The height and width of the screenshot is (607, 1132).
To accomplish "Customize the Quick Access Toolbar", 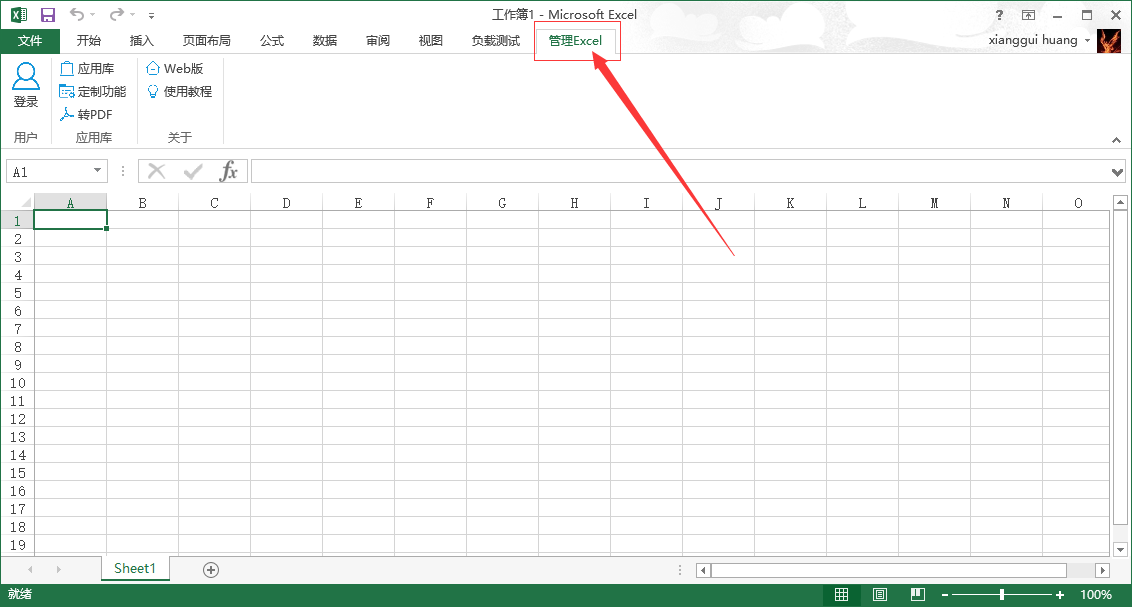I will point(151,15).
